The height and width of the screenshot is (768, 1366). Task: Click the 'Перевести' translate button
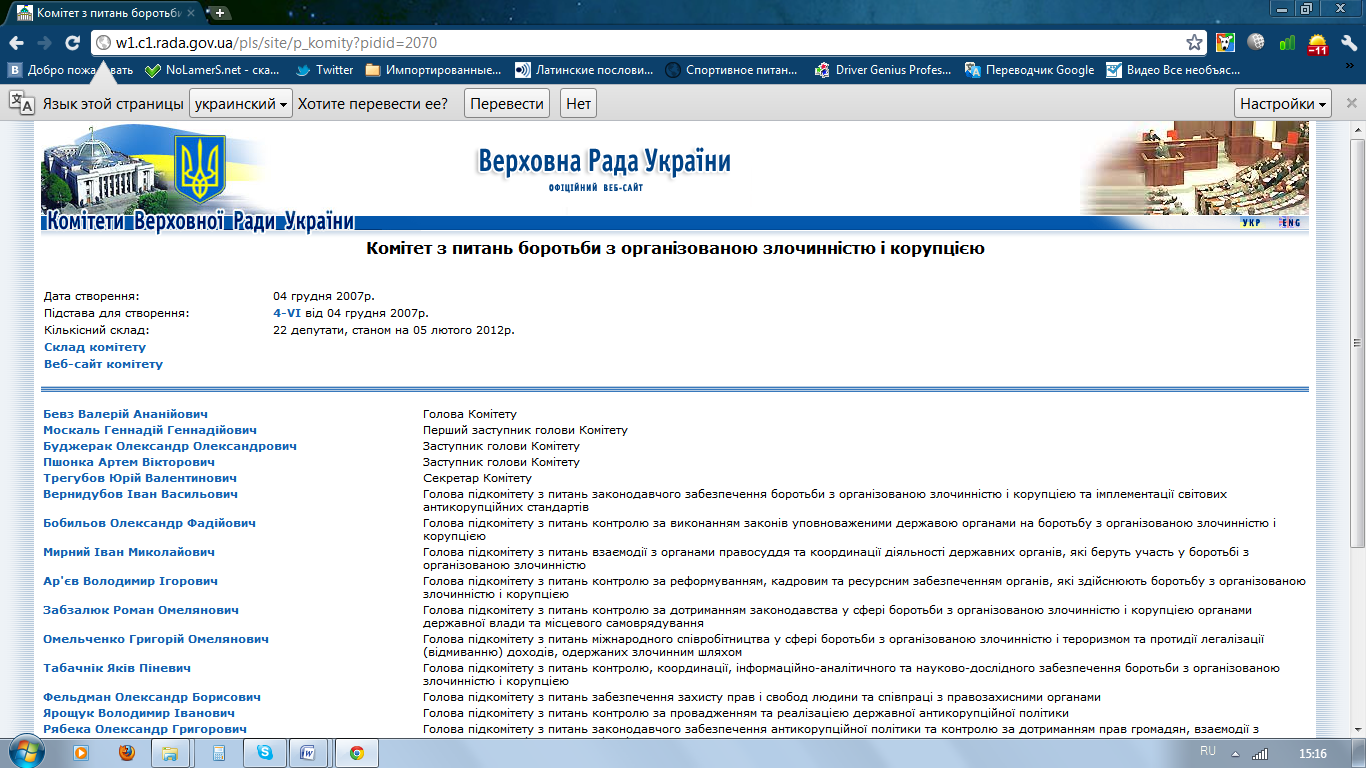pos(508,103)
